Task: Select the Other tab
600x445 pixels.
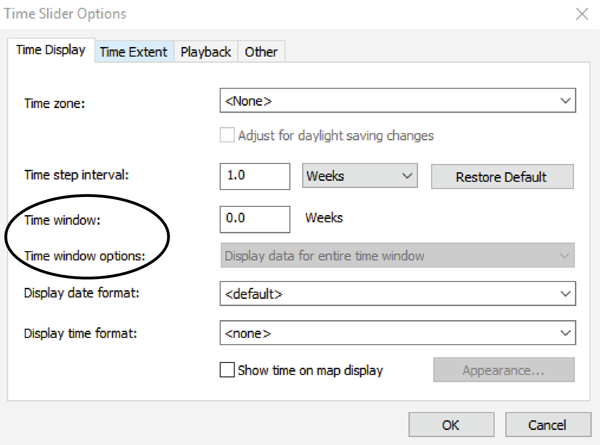Action: pos(261,52)
